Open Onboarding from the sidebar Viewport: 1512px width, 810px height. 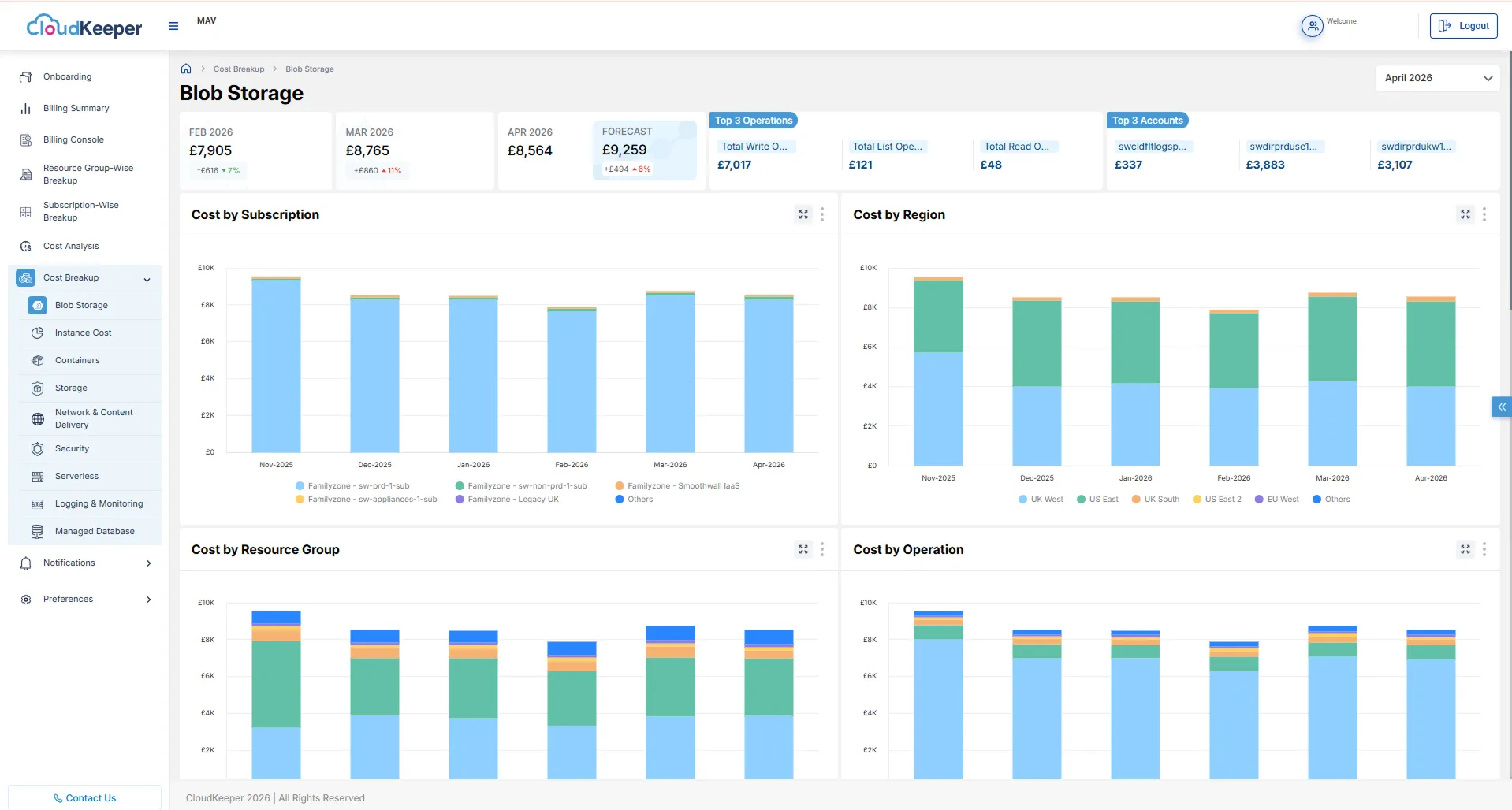(67, 76)
